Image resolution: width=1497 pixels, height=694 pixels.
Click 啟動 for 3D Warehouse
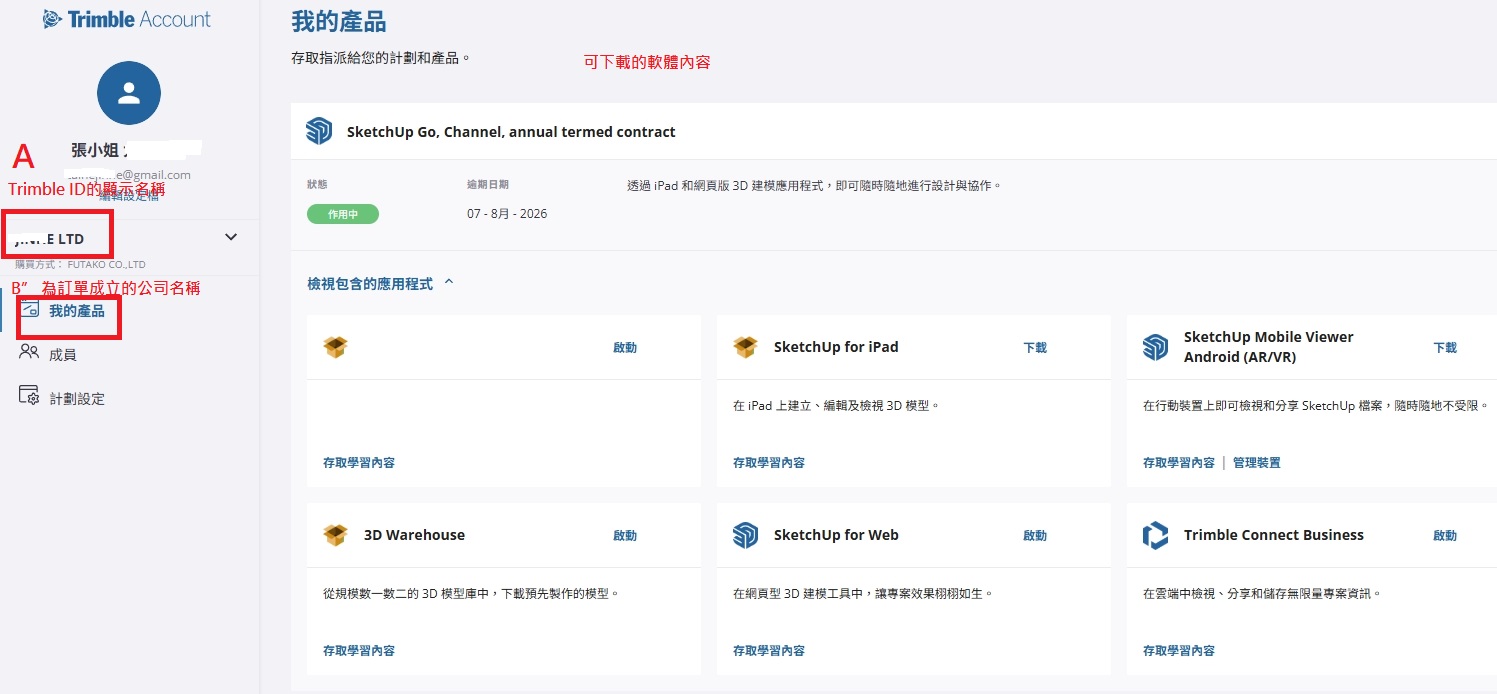[x=625, y=535]
